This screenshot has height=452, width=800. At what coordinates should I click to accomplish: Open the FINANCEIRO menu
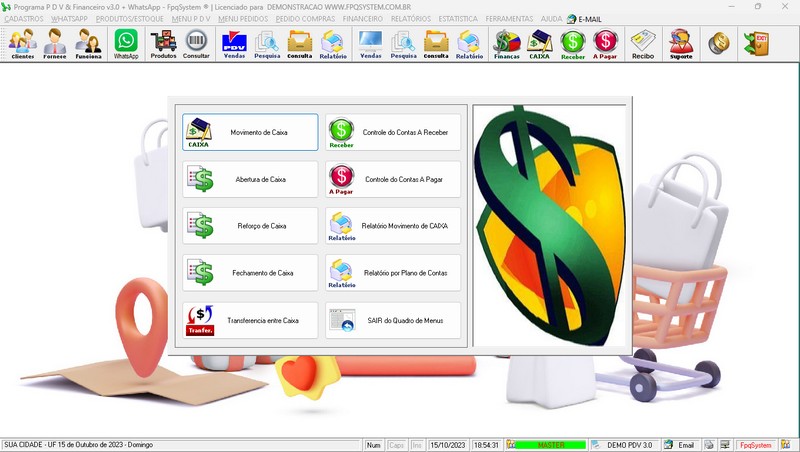363,19
